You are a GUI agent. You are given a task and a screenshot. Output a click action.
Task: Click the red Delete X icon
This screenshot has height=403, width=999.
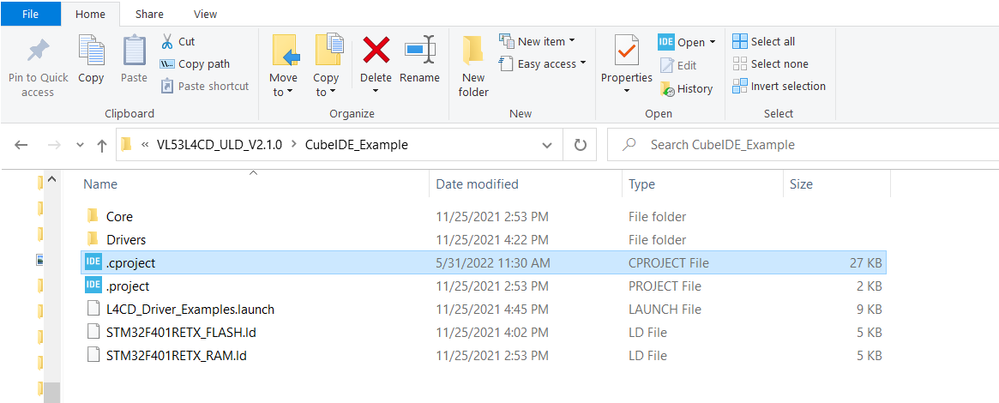376,50
